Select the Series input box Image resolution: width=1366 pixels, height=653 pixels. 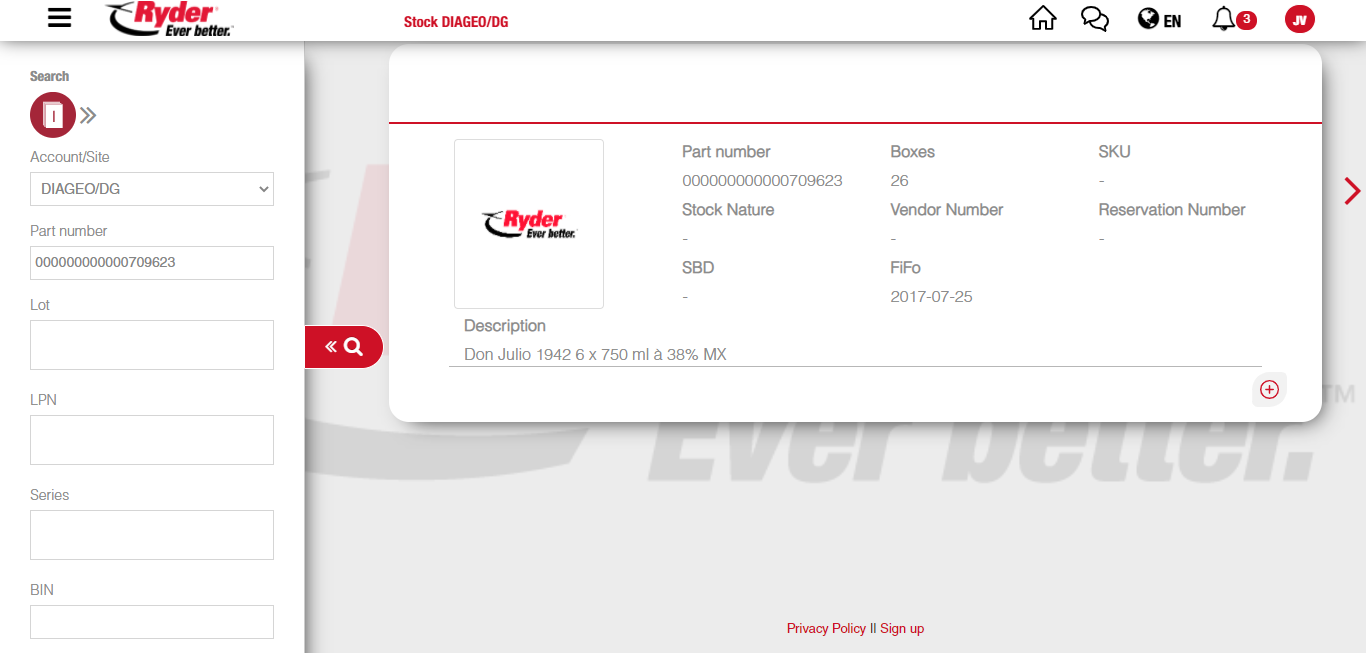[x=152, y=535]
